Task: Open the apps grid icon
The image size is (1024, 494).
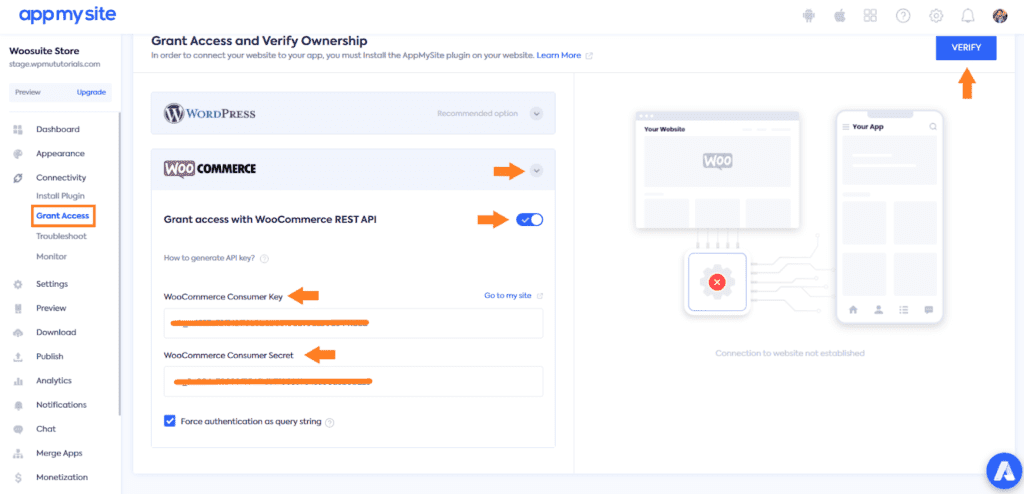Action: pos(870,16)
